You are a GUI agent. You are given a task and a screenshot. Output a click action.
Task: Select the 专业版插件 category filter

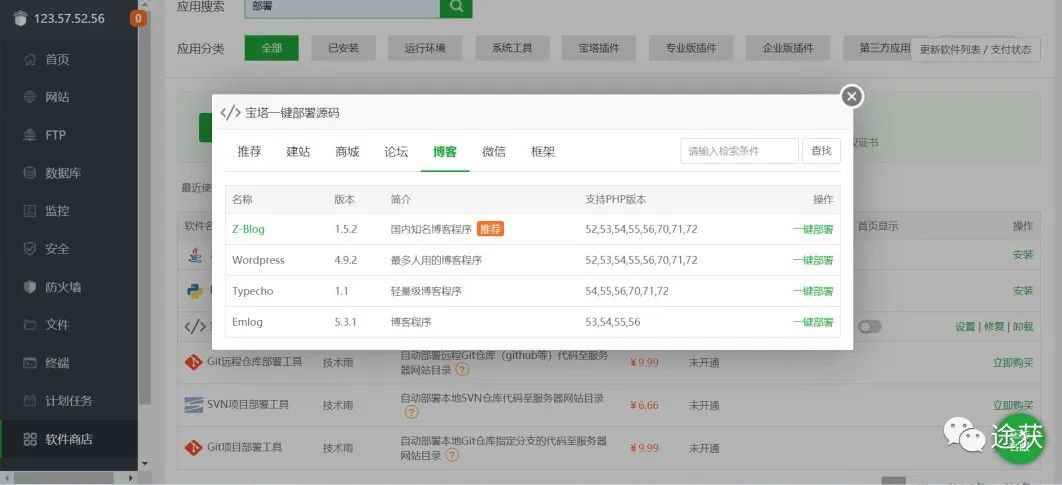(x=691, y=48)
